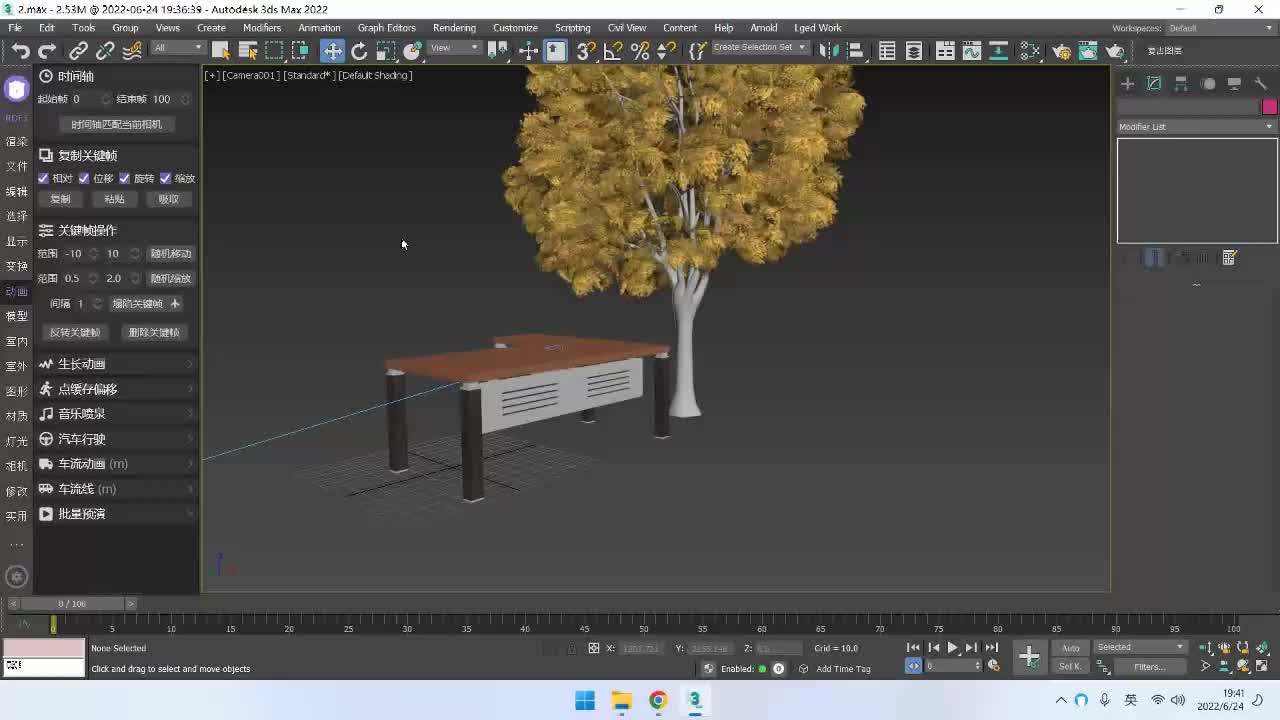Click the 时间轴匹配当前相机 button
Viewport: 1280px width, 720px height.
pyautogui.click(x=116, y=124)
